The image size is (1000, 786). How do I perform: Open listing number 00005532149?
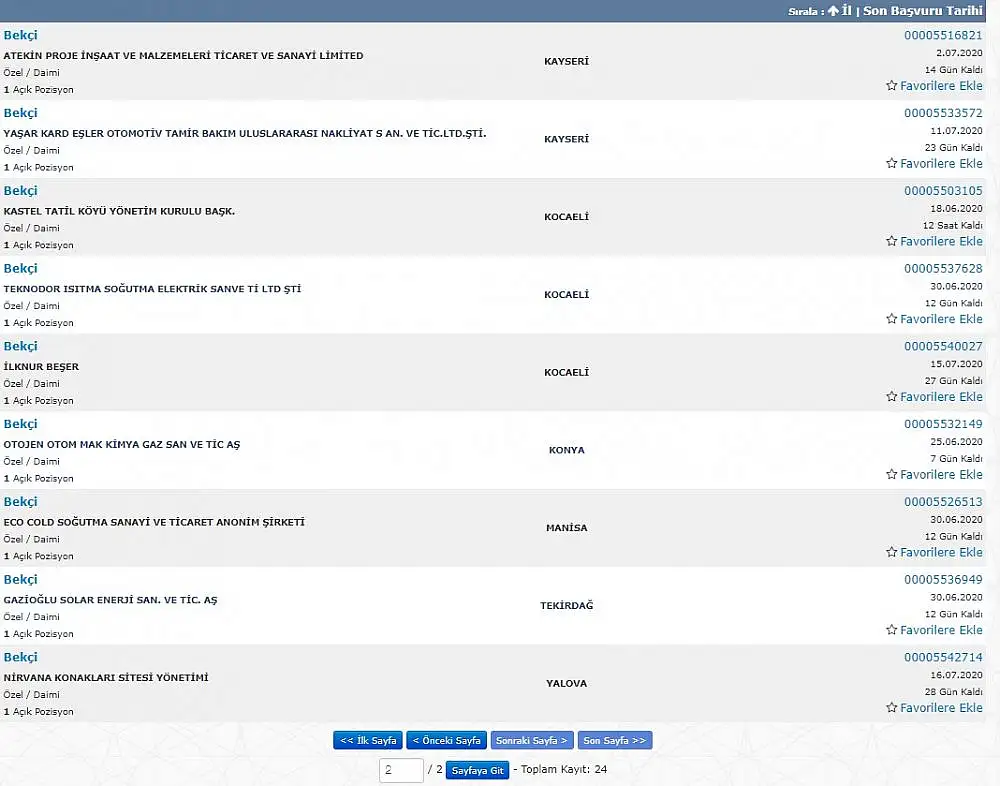pos(943,424)
